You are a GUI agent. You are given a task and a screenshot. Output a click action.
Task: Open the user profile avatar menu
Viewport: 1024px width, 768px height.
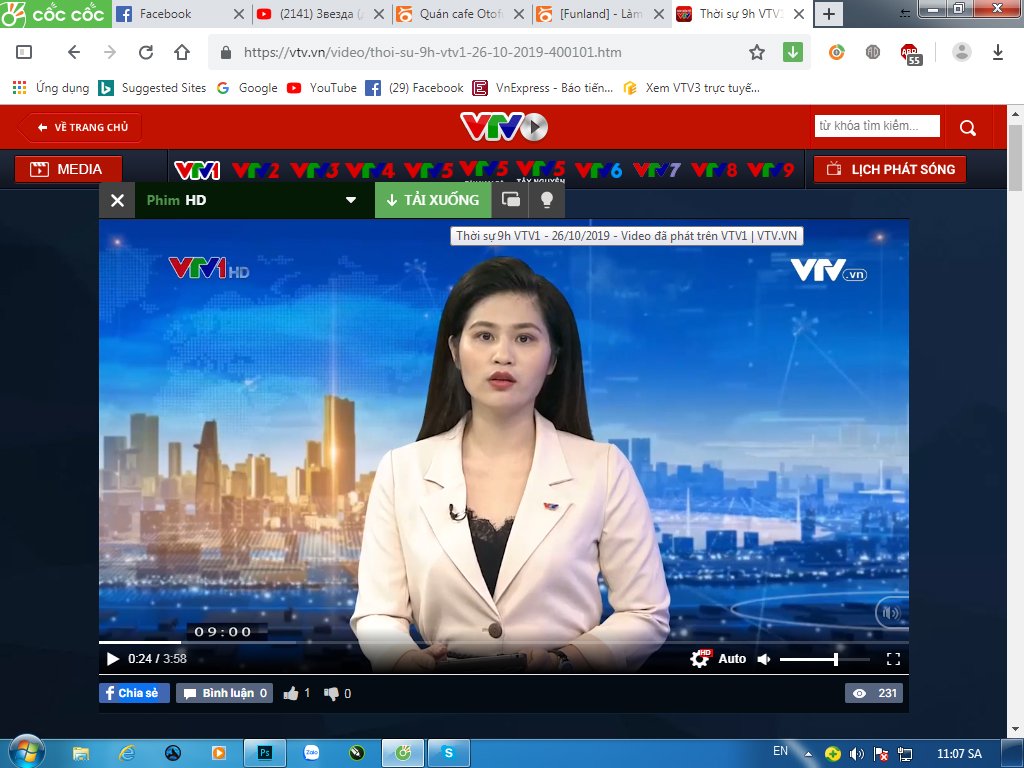[x=961, y=52]
